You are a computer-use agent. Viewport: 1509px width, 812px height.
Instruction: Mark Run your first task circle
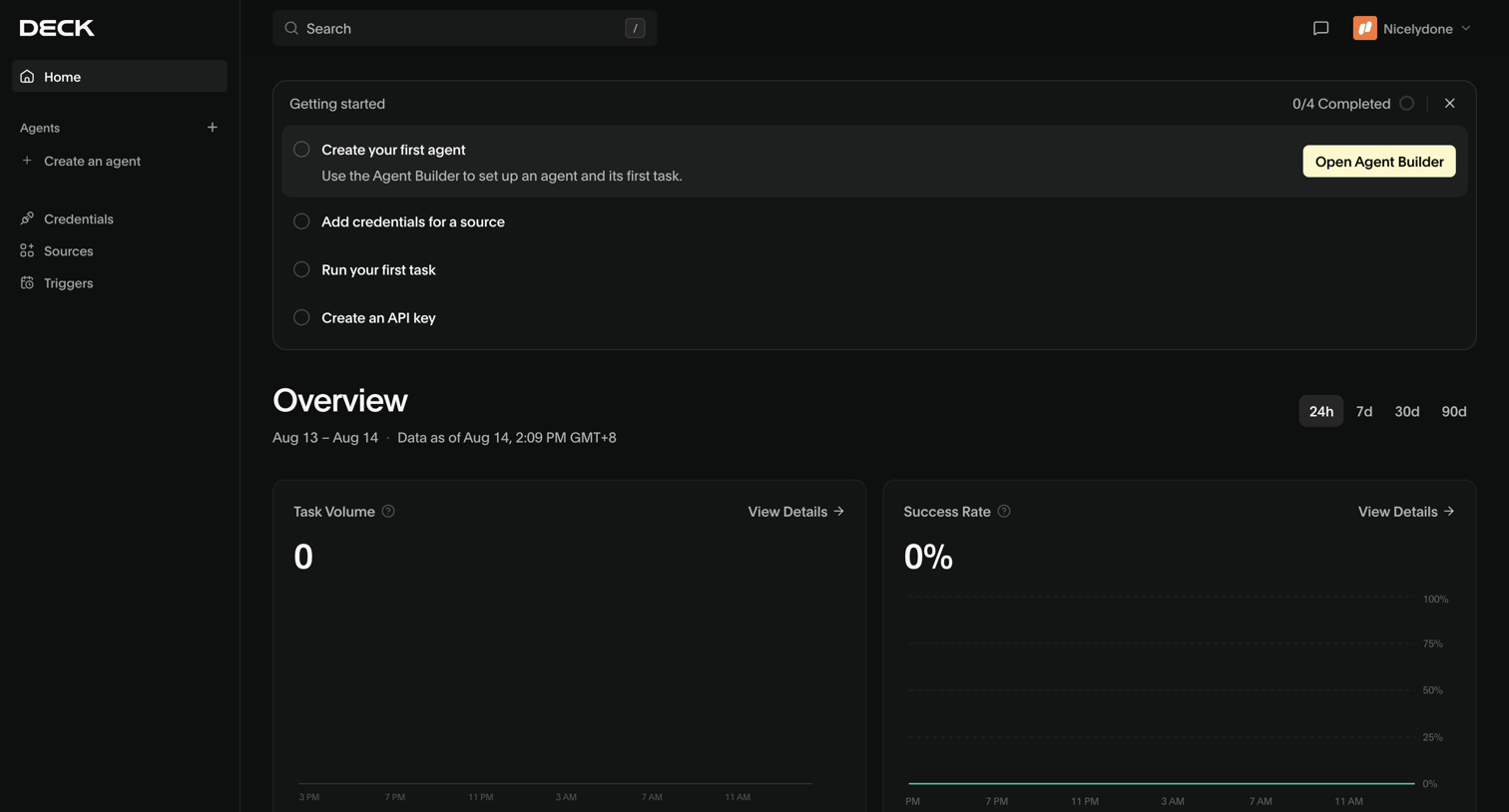click(x=301, y=269)
